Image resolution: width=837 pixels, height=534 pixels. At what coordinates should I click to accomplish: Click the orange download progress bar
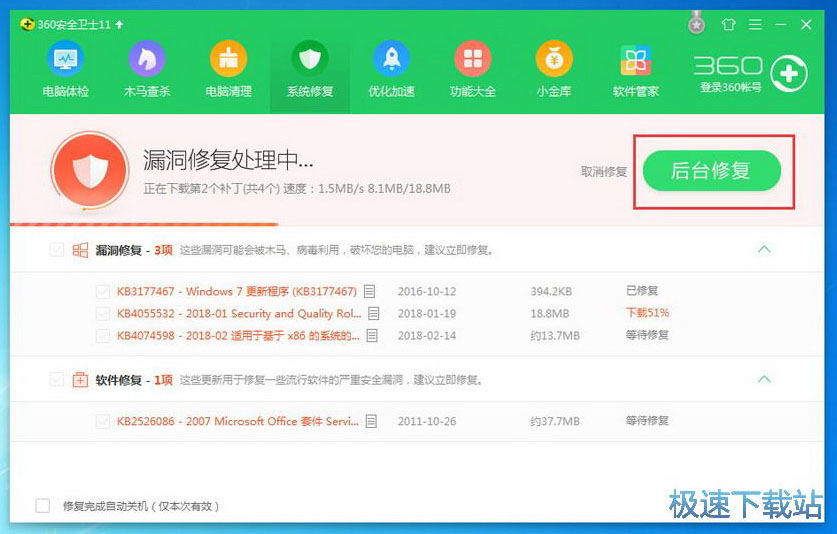[144, 224]
